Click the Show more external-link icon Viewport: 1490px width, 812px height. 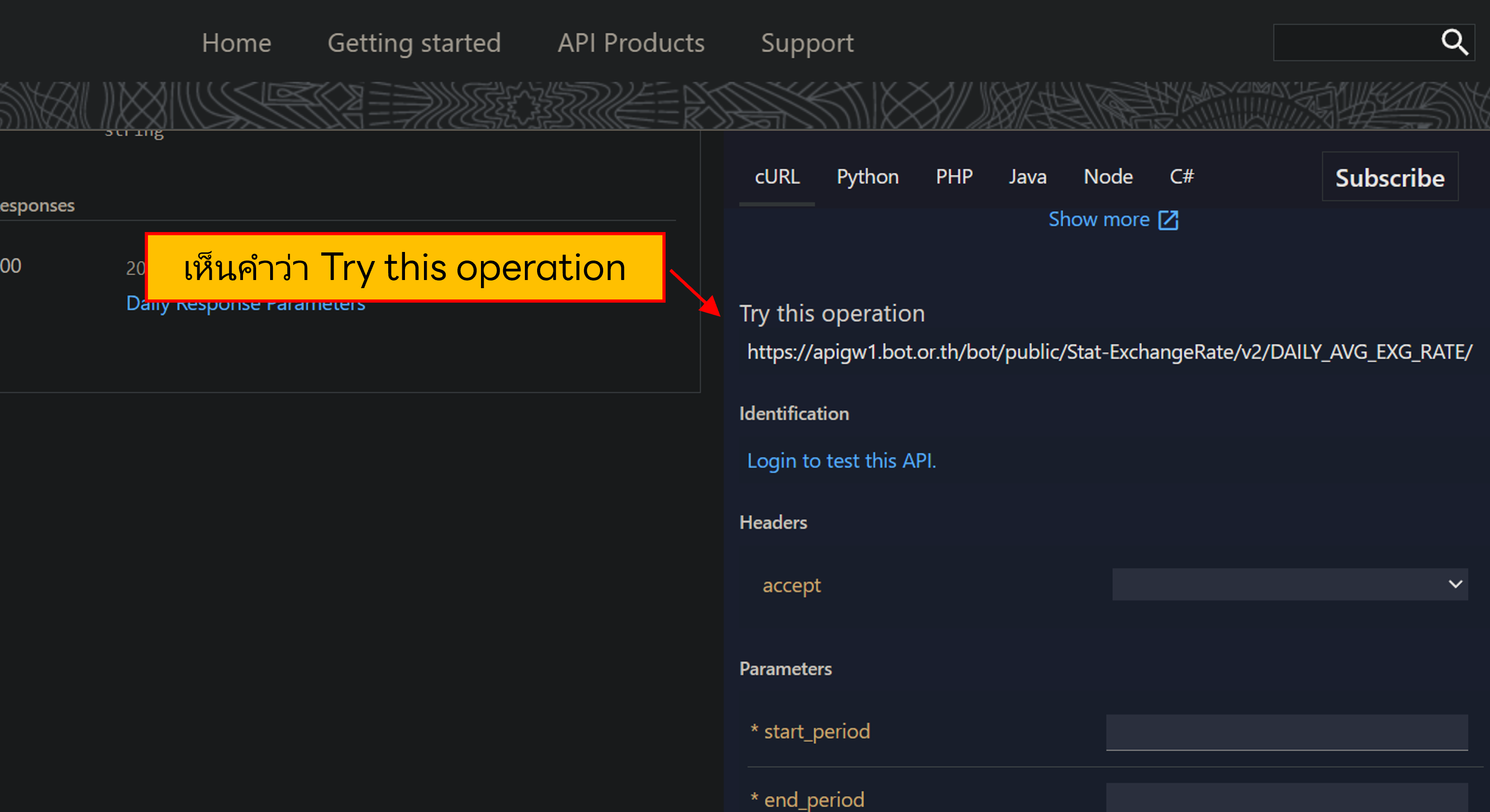pos(1168,220)
